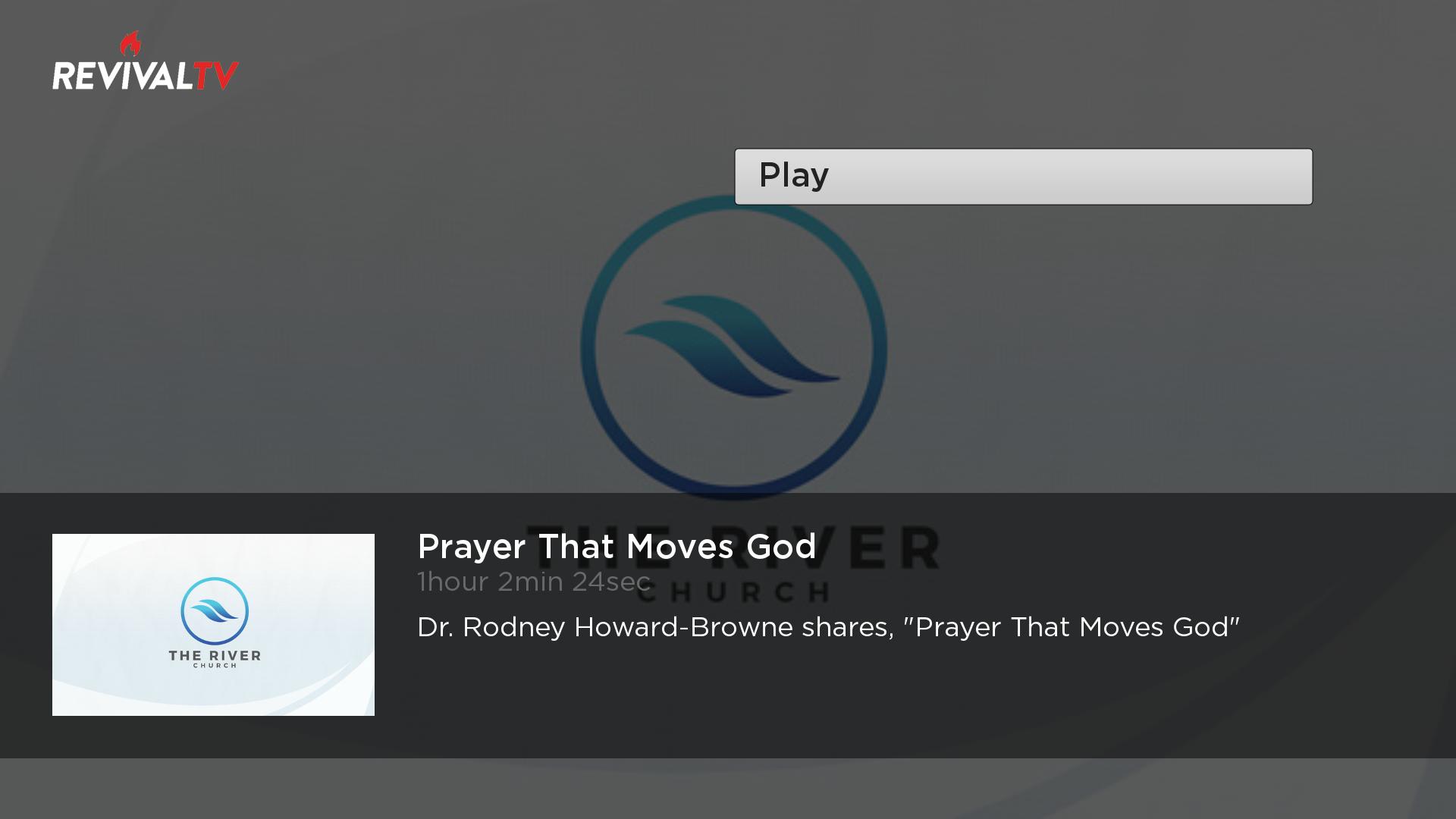The image size is (1456, 819).
Task: Open the River Church video thumbnail
Action: click(213, 624)
